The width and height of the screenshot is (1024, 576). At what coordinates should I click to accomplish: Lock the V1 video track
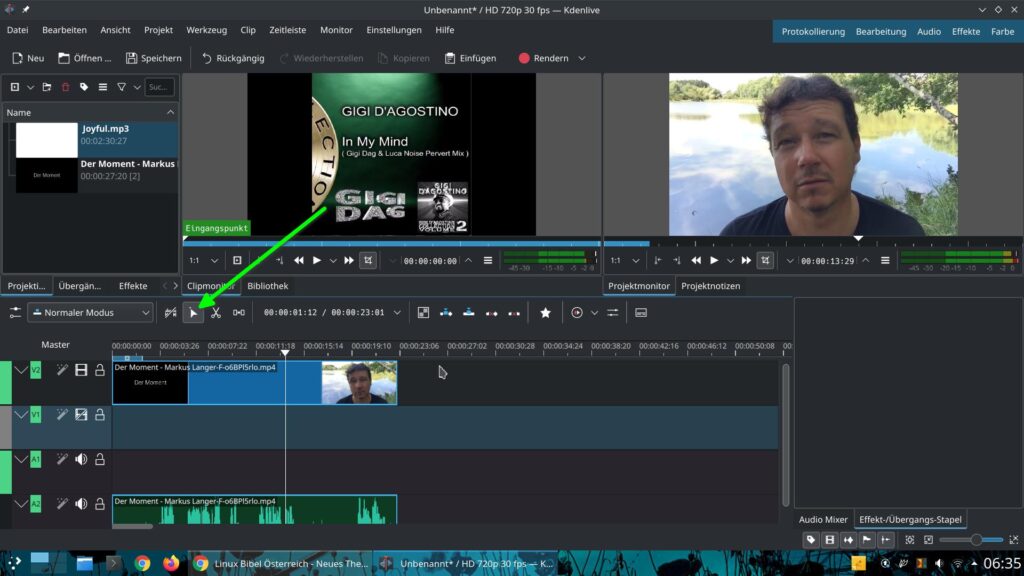pyautogui.click(x=100, y=415)
